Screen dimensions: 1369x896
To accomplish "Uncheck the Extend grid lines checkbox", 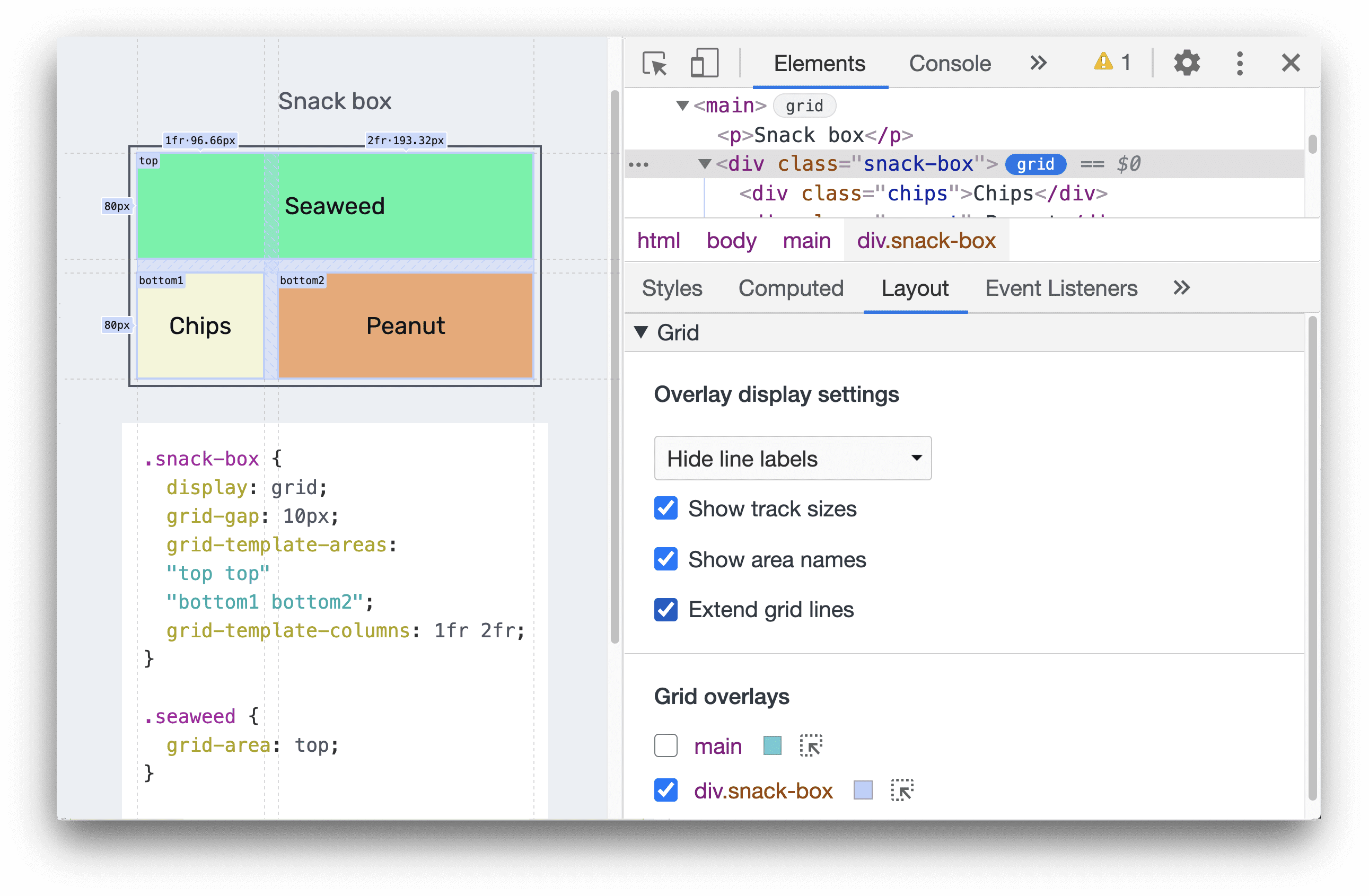I will pyautogui.click(x=665, y=609).
